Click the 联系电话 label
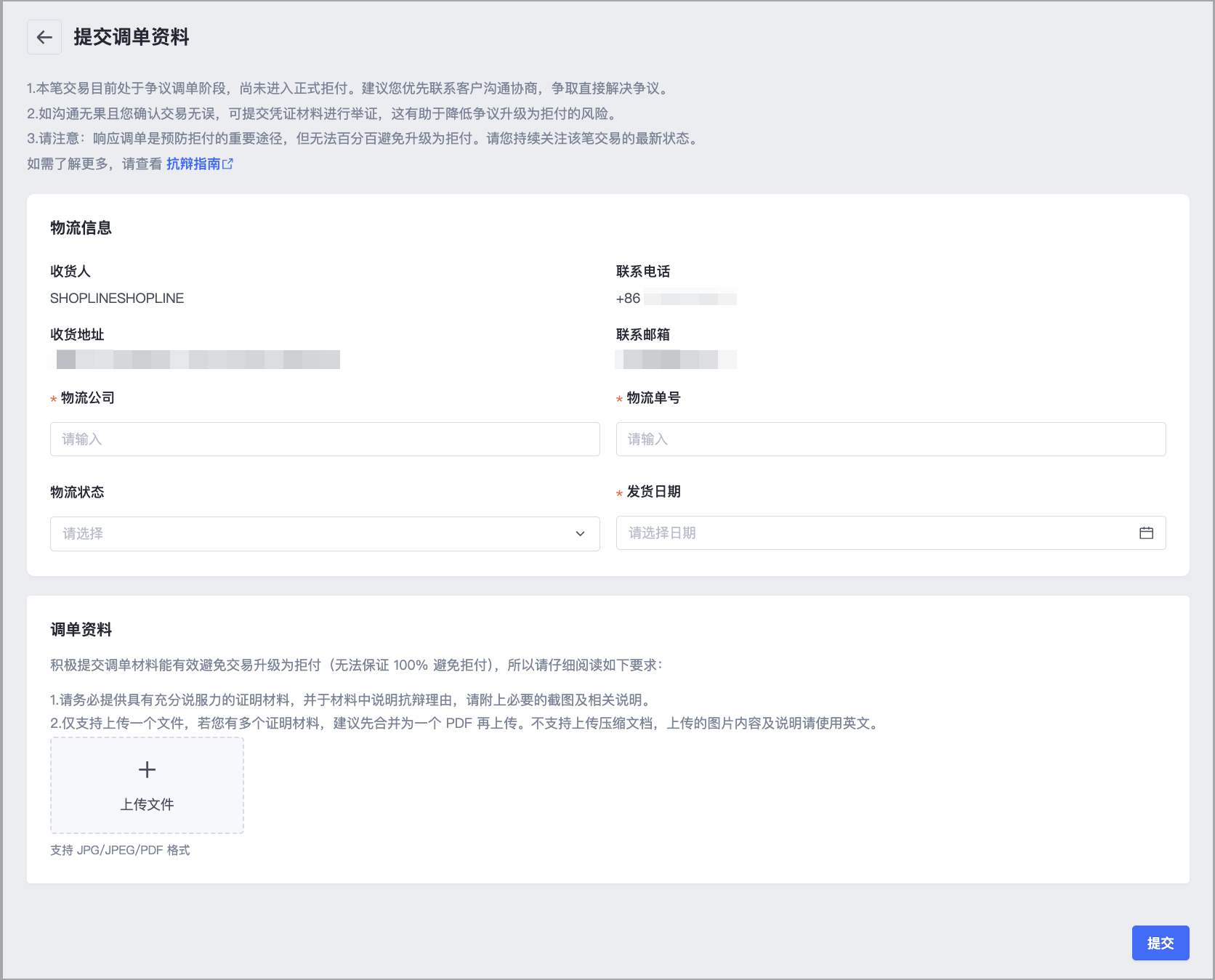The height and width of the screenshot is (980, 1215). point(643,272)
